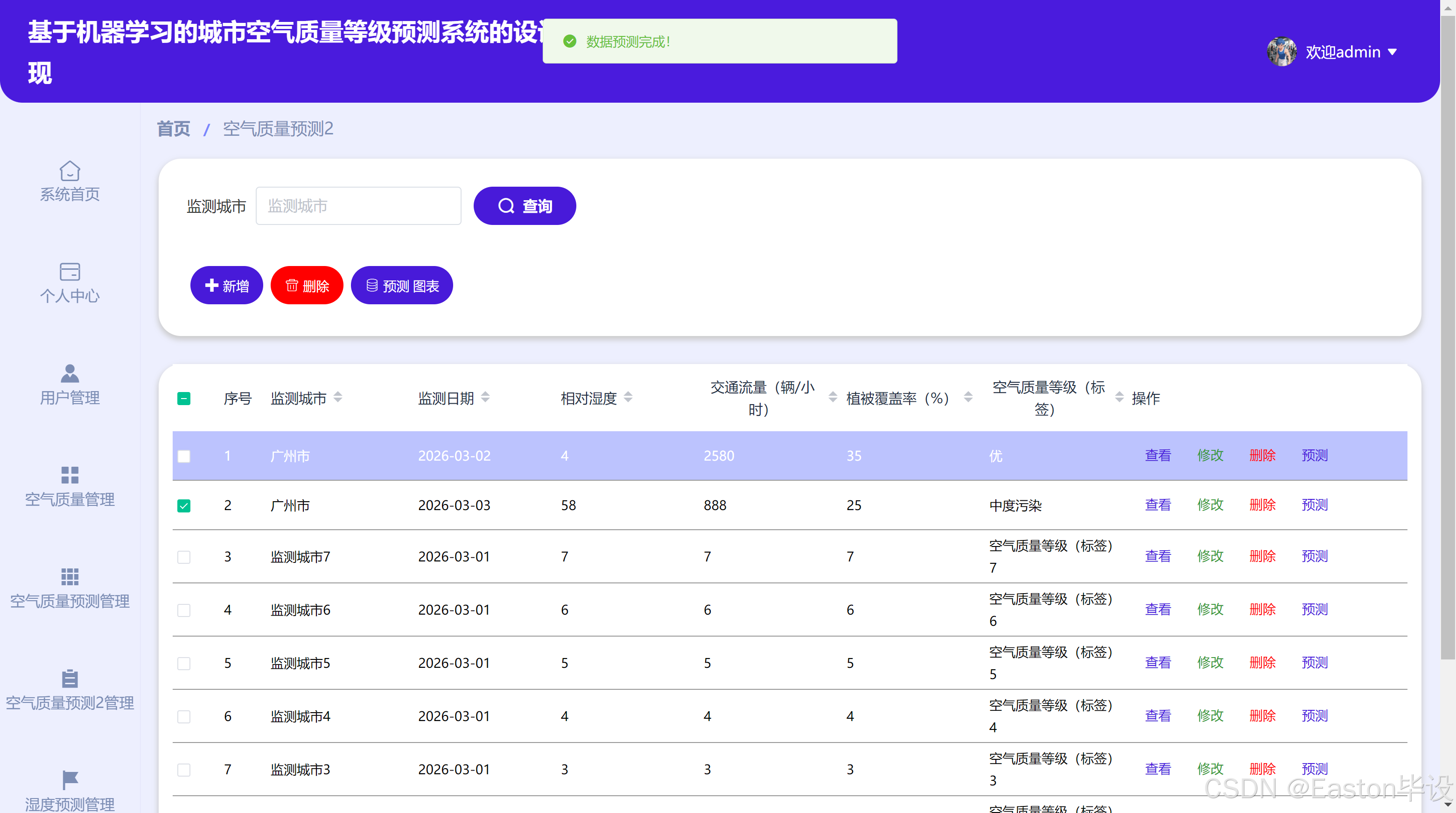Click the admin avatar picture

tap(1281, 52)
